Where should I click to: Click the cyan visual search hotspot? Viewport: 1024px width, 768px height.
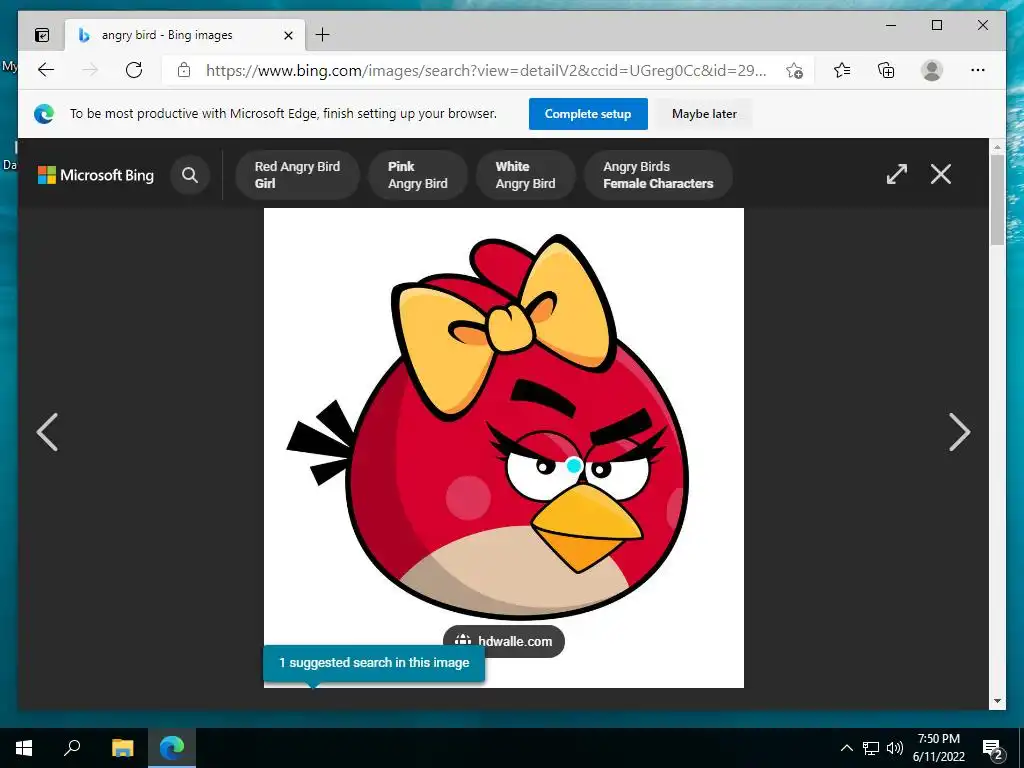[x=574, y=465]
